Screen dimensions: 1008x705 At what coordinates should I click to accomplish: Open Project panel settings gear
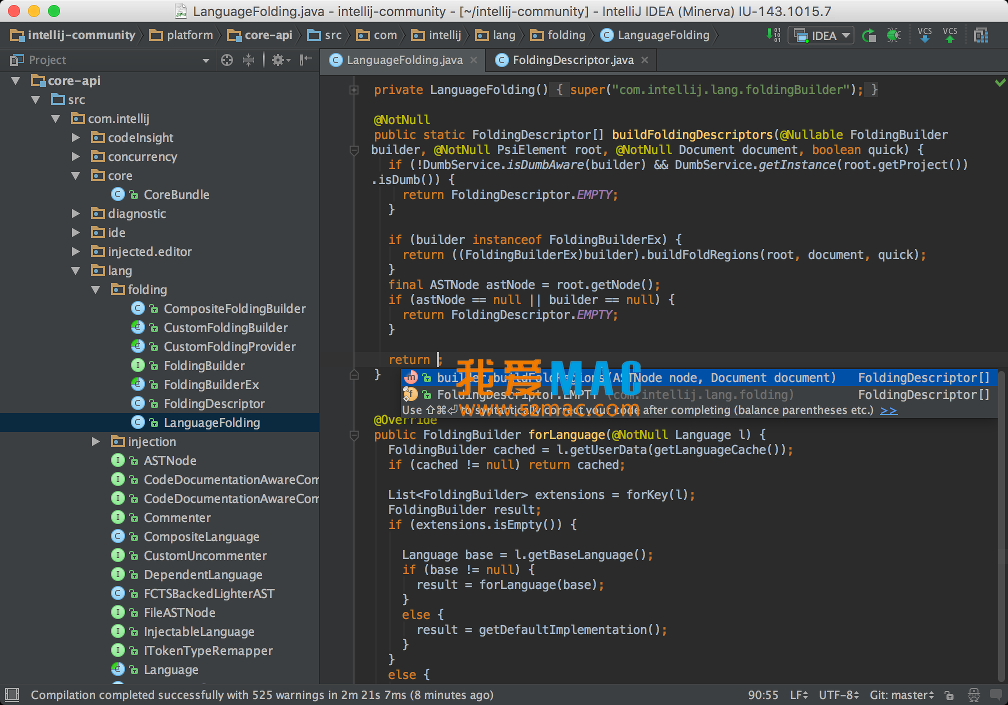(280, 60)
